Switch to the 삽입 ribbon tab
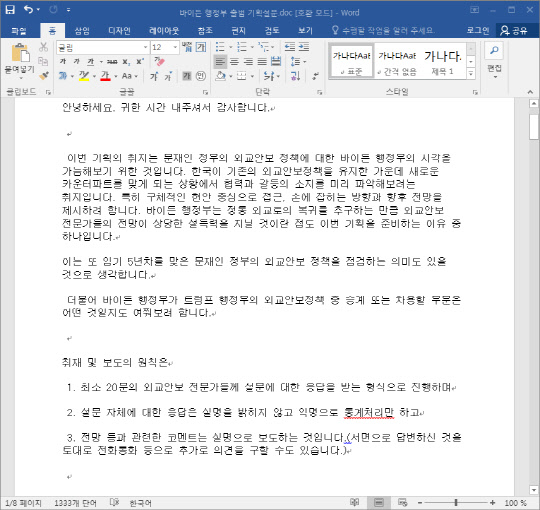The height and width of the screenshot is (510, 540). [x=82, y=31]
